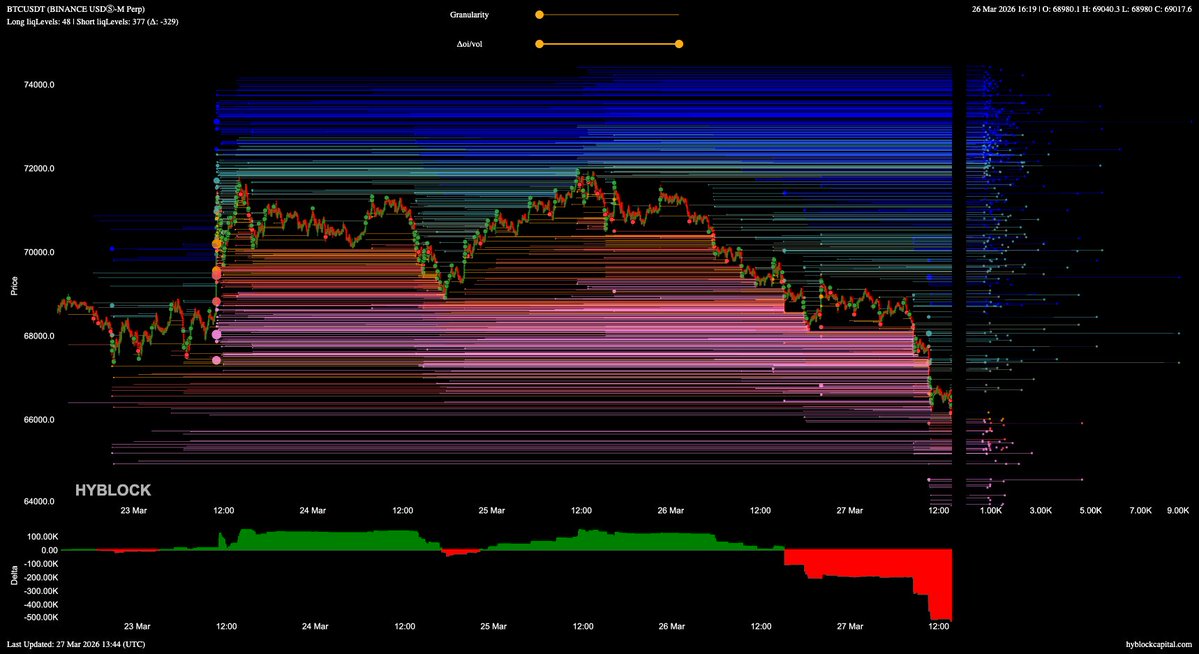This screenshot has width=1199, height=654.
Task: Click 23 Mar on the price chart time axis
Action: pyautogui.click(x=134, y=510)
